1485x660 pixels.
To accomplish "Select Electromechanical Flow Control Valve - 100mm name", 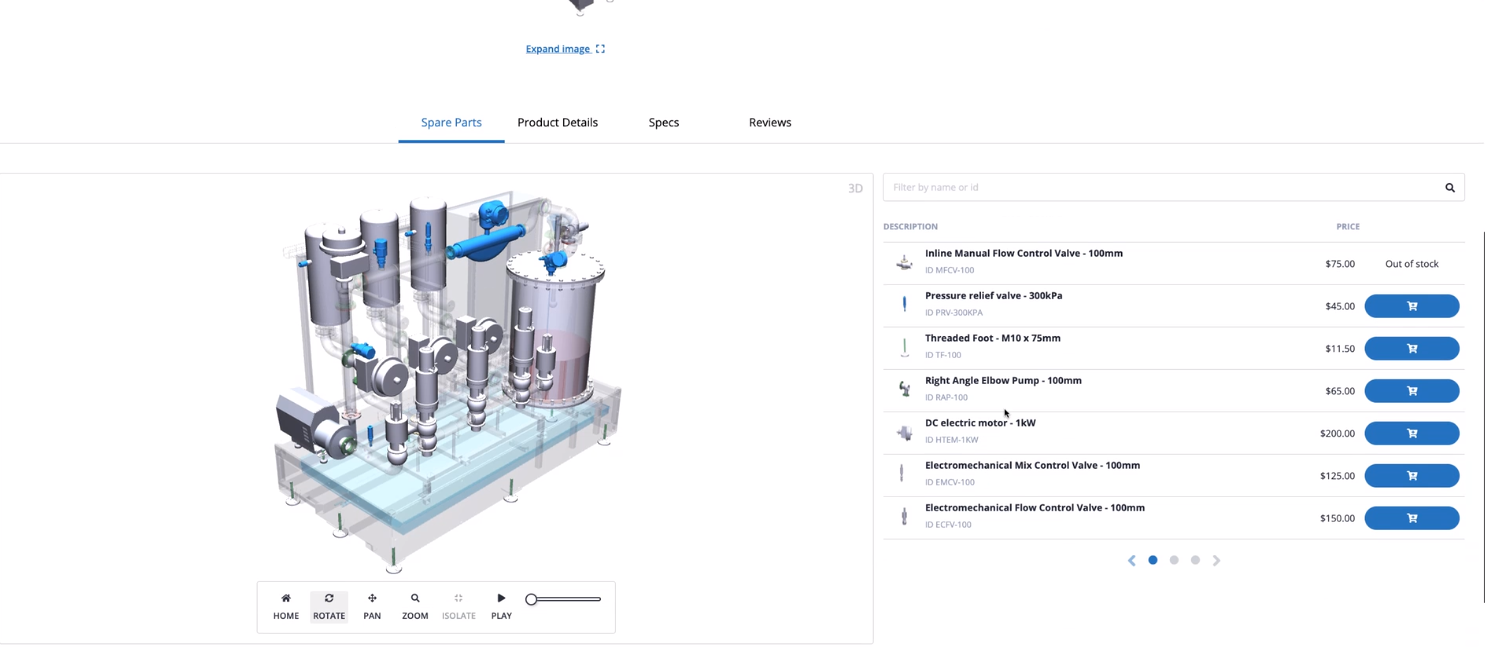I will point(1035,507).
